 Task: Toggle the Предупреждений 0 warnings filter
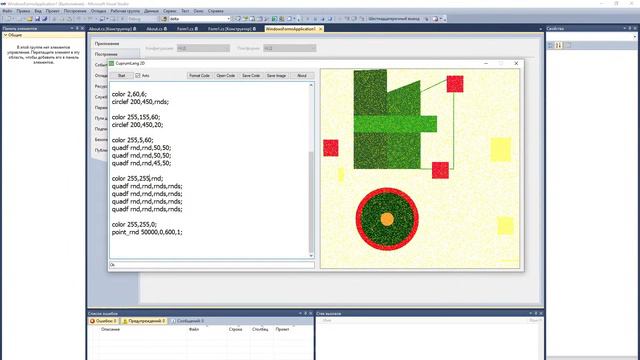[x=144, y=321]
